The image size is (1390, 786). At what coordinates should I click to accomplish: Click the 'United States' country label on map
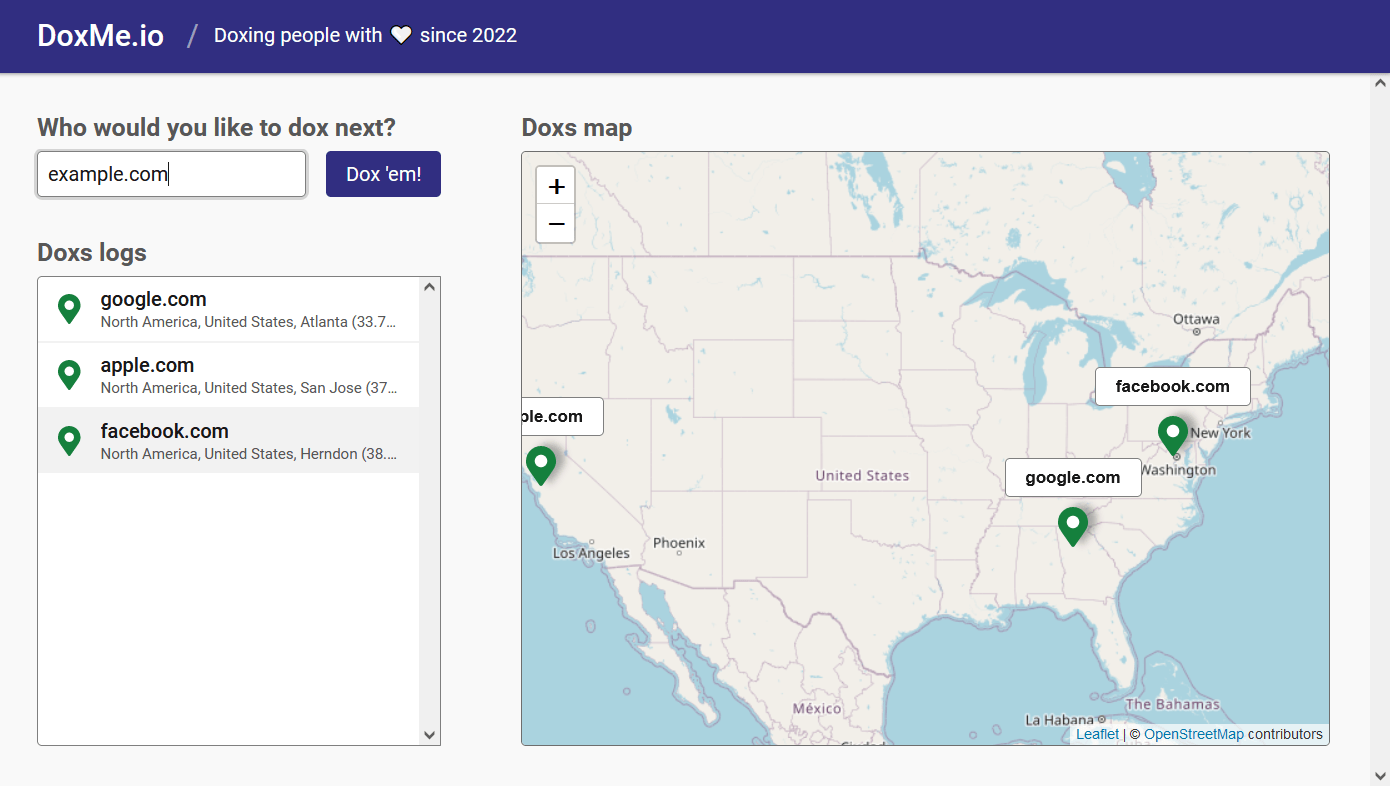click(862, 476)
